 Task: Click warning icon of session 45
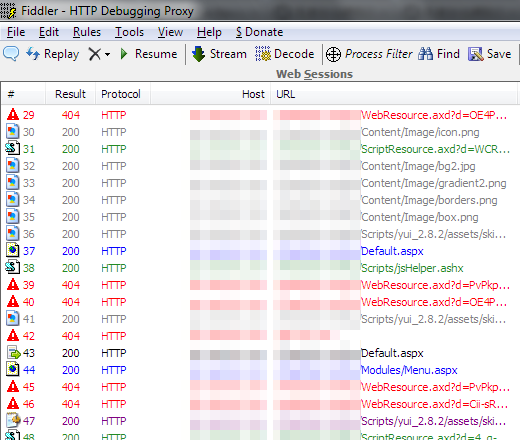click(x=13, y=386)
